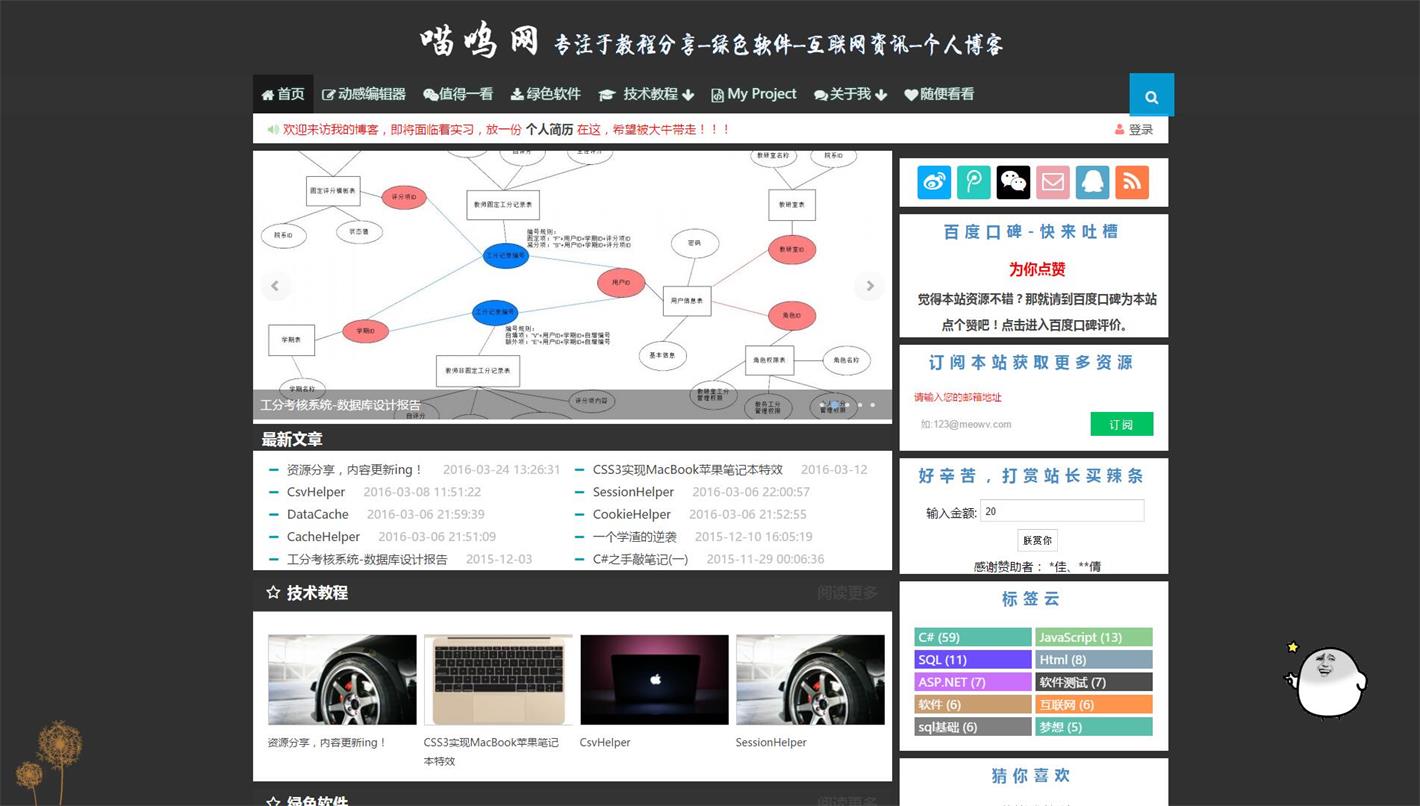Viewport: 1420px width, 806px height.
Task: Select the 梦想 (5) tag
Action: [1093, 727]
